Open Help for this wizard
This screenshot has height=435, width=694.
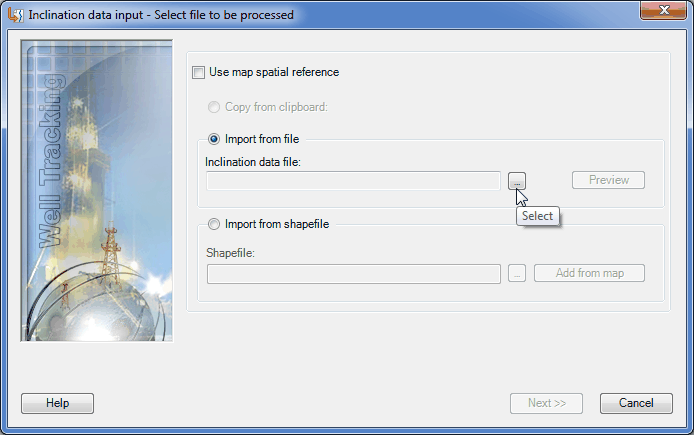(x=58, y=403)
